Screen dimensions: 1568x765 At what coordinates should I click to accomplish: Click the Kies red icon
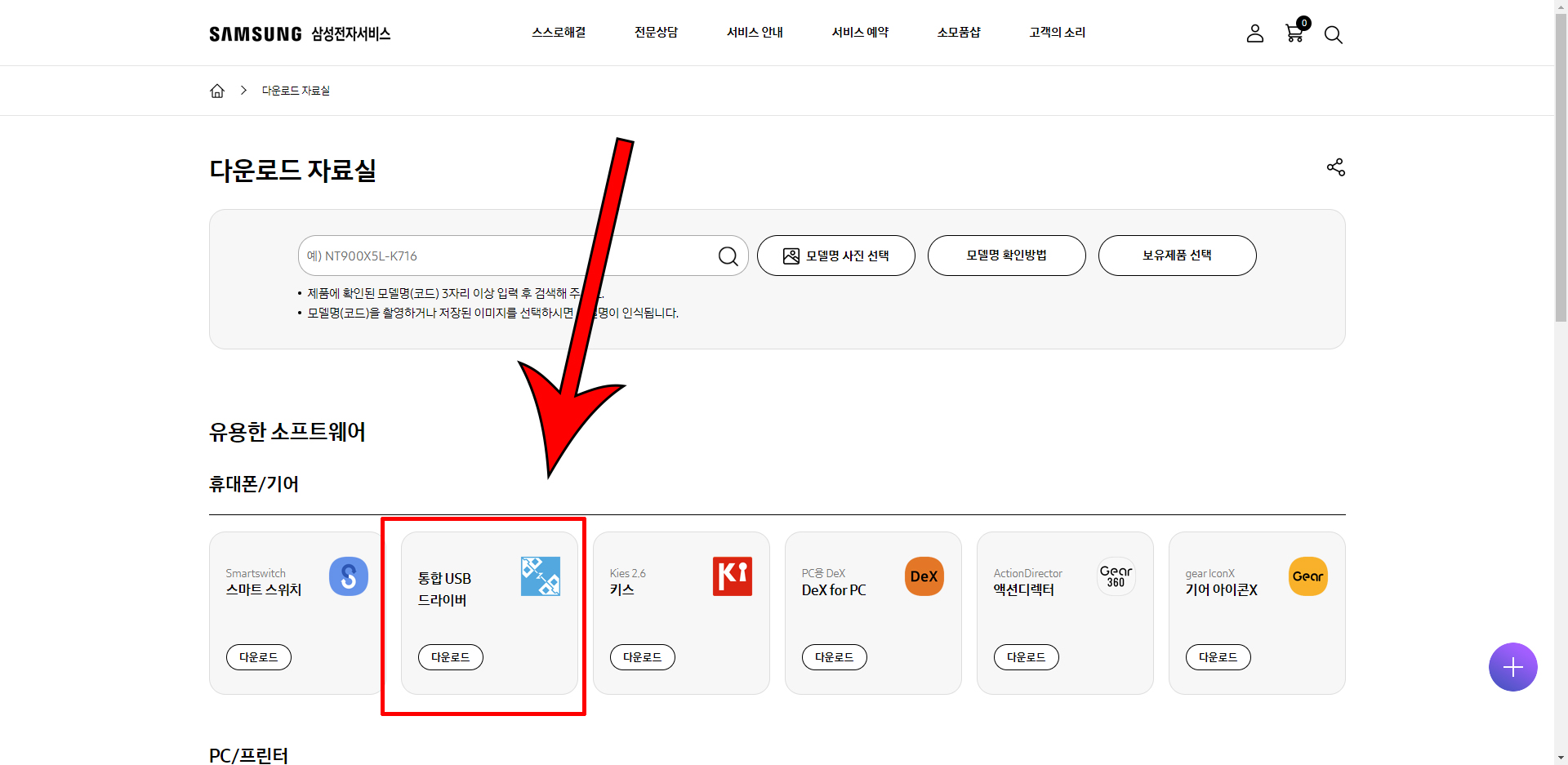point(733,576)
